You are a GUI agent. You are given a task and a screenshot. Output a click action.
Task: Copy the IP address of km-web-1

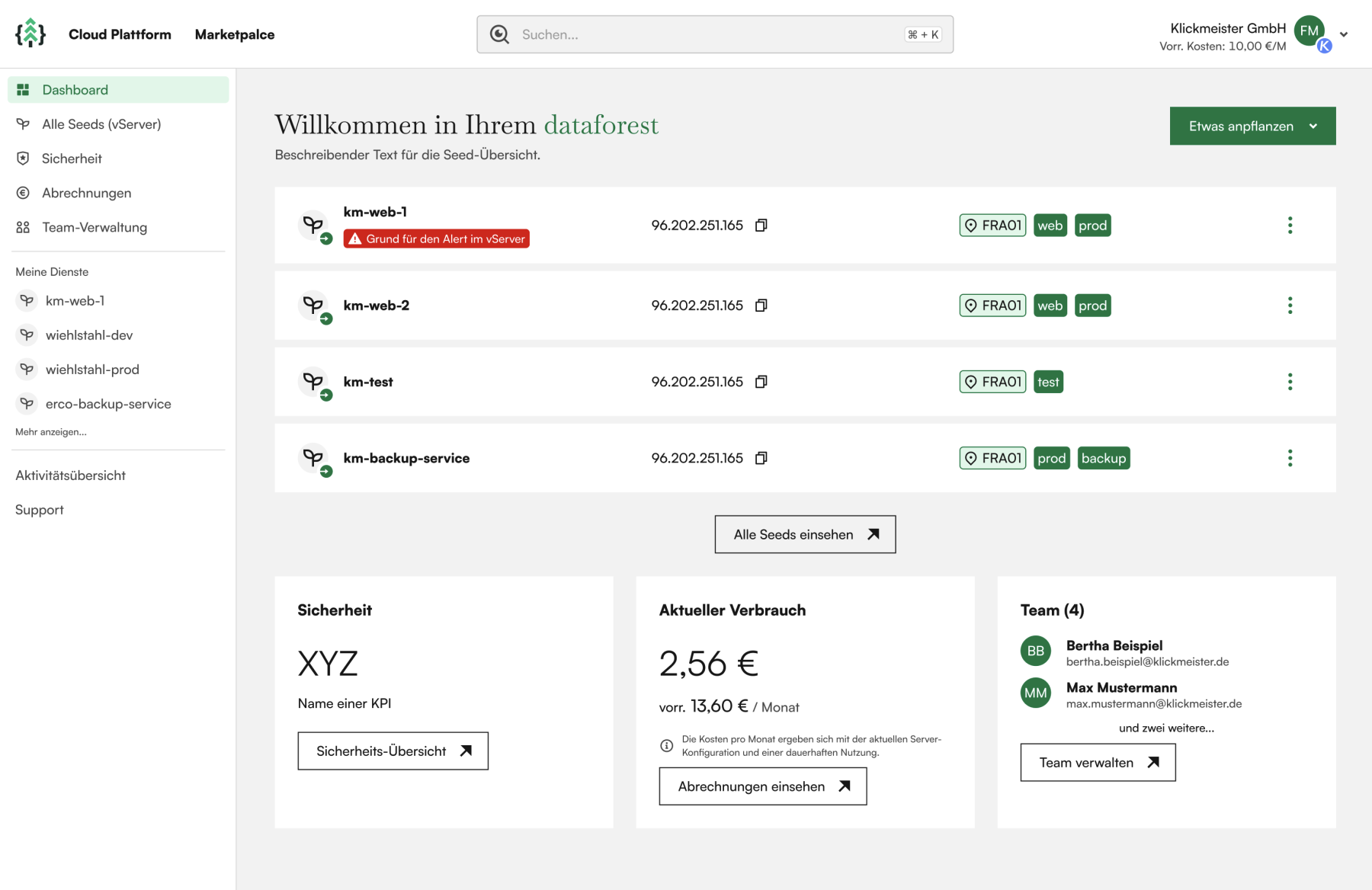click(x=761, y=226)
